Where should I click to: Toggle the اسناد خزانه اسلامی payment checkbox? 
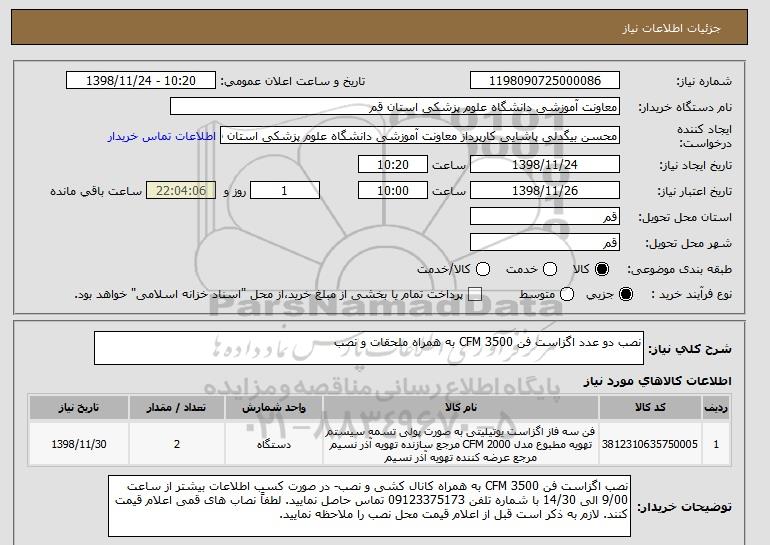click(x=475, y=295)
